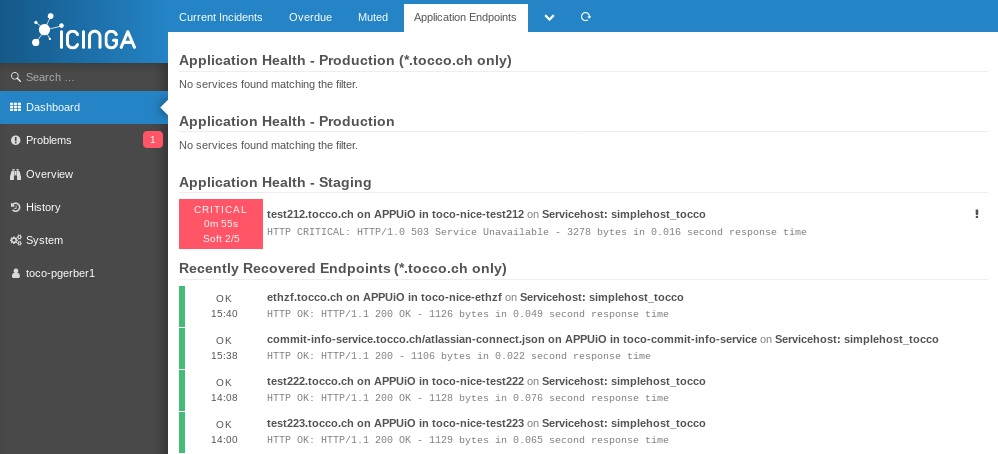Click the 1129 bytes HTTP OK output

tap(468, 439)
